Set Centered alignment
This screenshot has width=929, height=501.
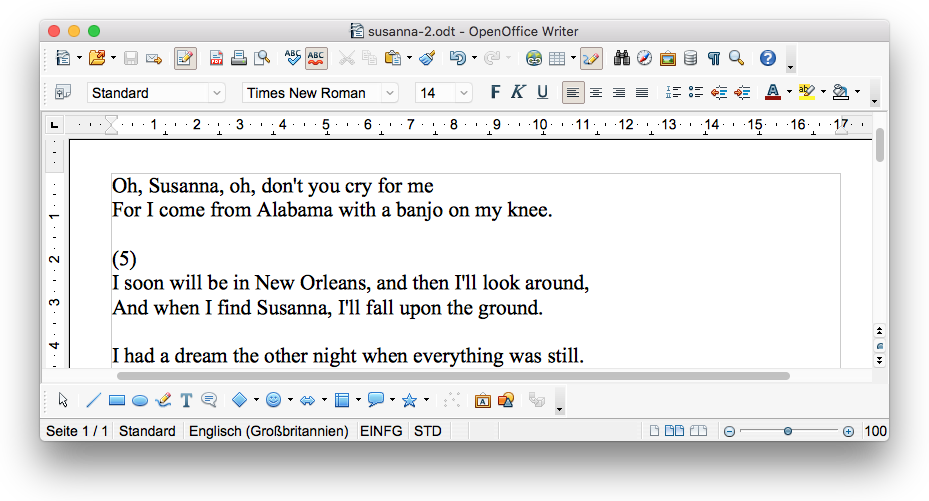[596, 92]
